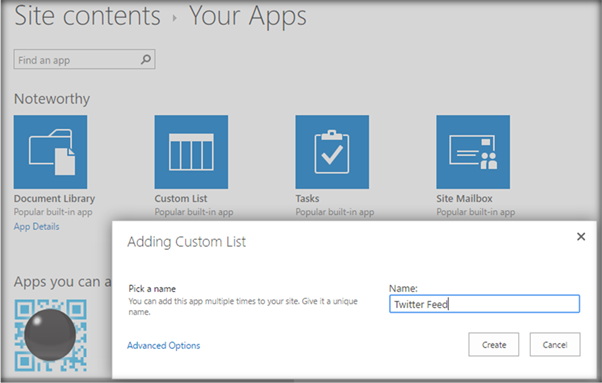The image size is (602, 383).
Task: Open Advanced Options link
Action: 164,345
